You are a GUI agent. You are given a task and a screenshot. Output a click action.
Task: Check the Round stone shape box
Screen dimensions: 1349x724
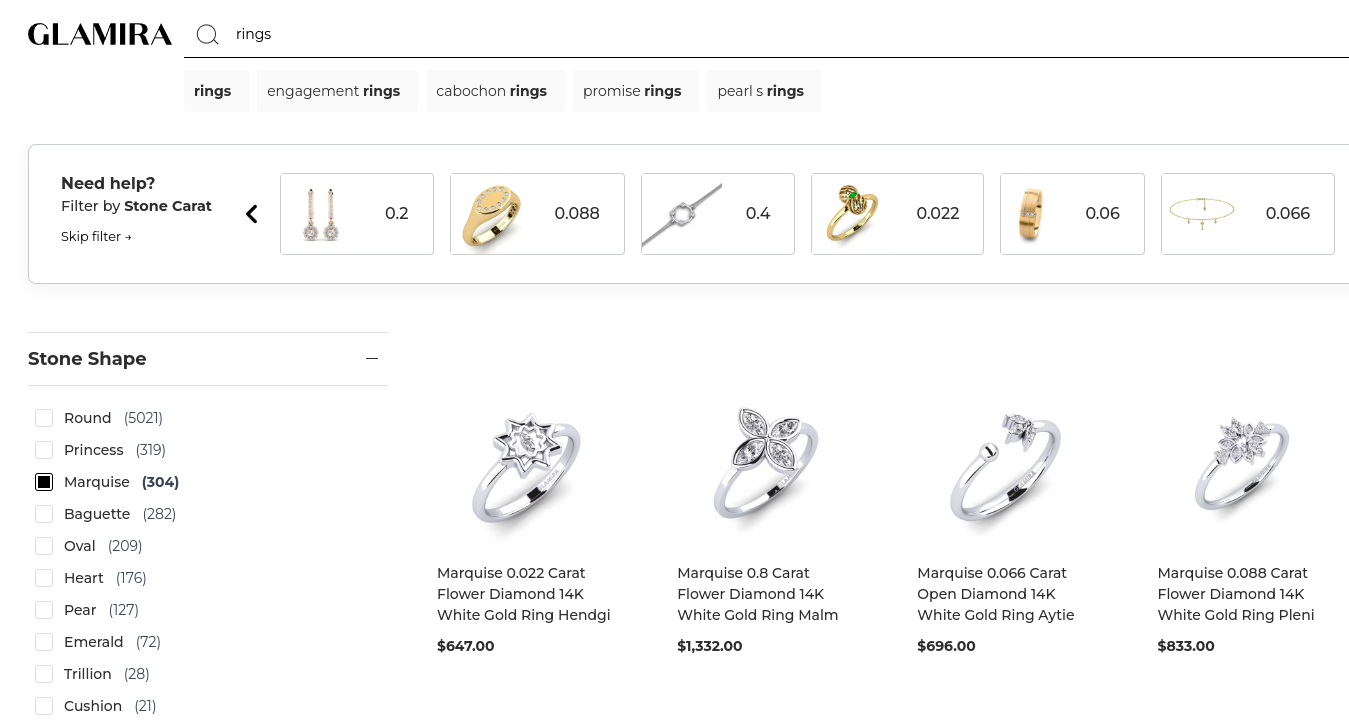tap(44, 418)
